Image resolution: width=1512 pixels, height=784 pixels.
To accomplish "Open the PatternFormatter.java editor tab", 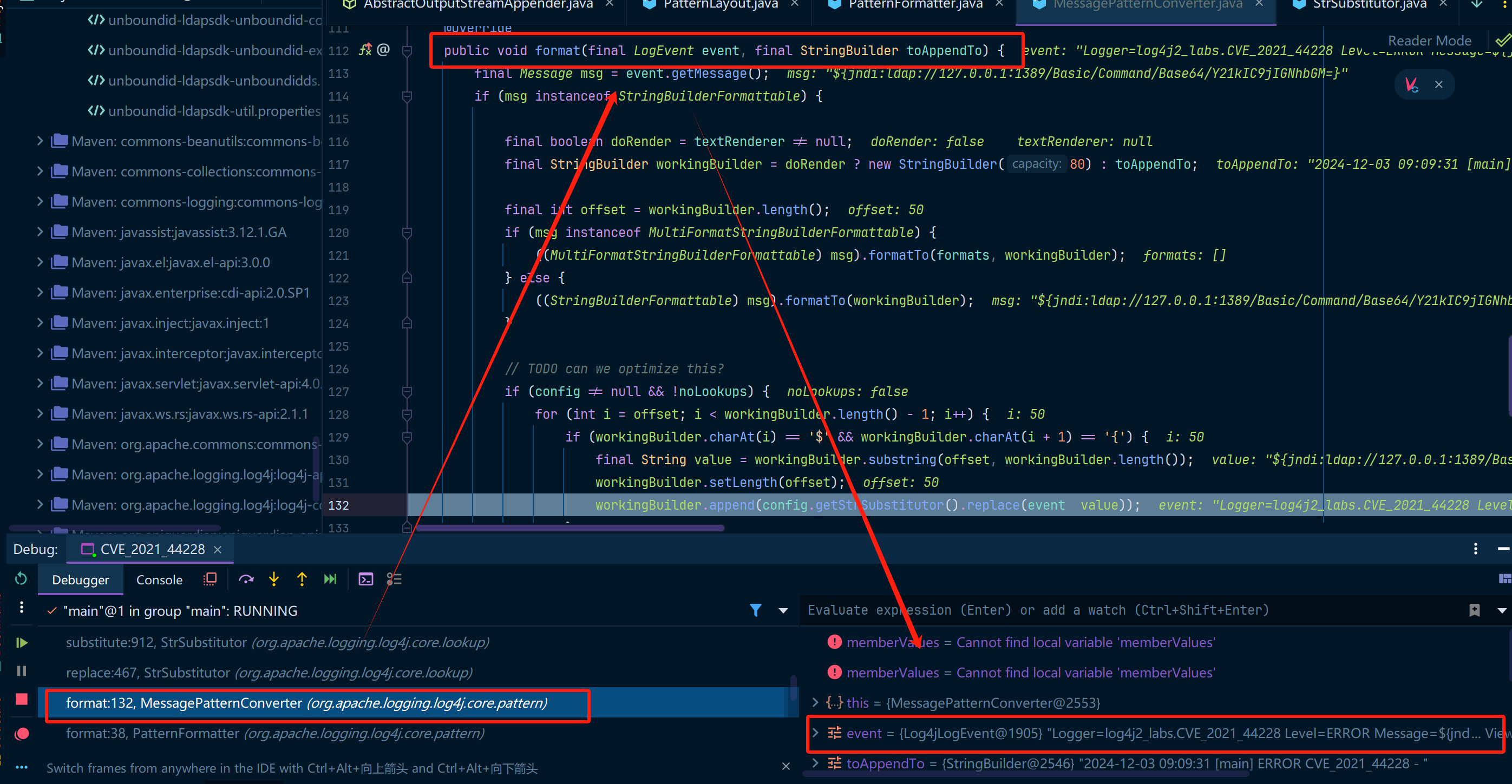I will (x=915, y=5).
